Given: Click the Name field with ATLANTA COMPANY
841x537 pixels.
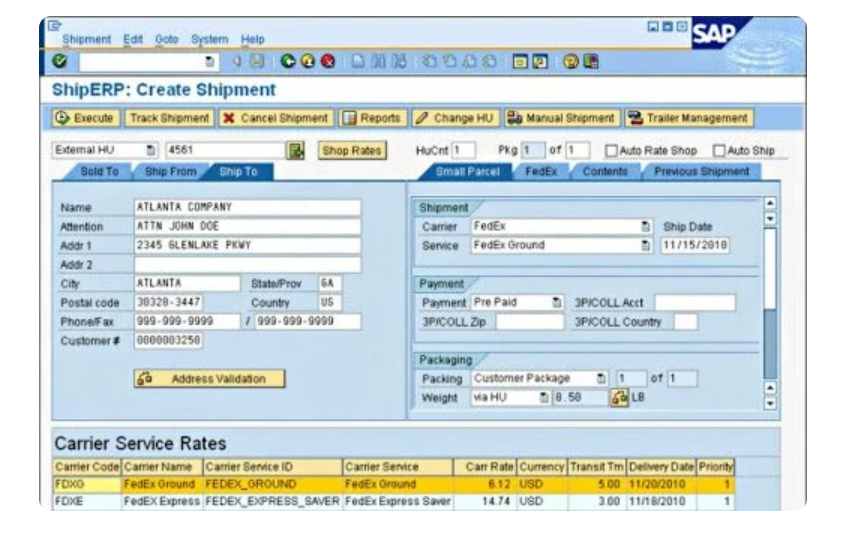Looking at the screenshot, I should click(247, 207).
